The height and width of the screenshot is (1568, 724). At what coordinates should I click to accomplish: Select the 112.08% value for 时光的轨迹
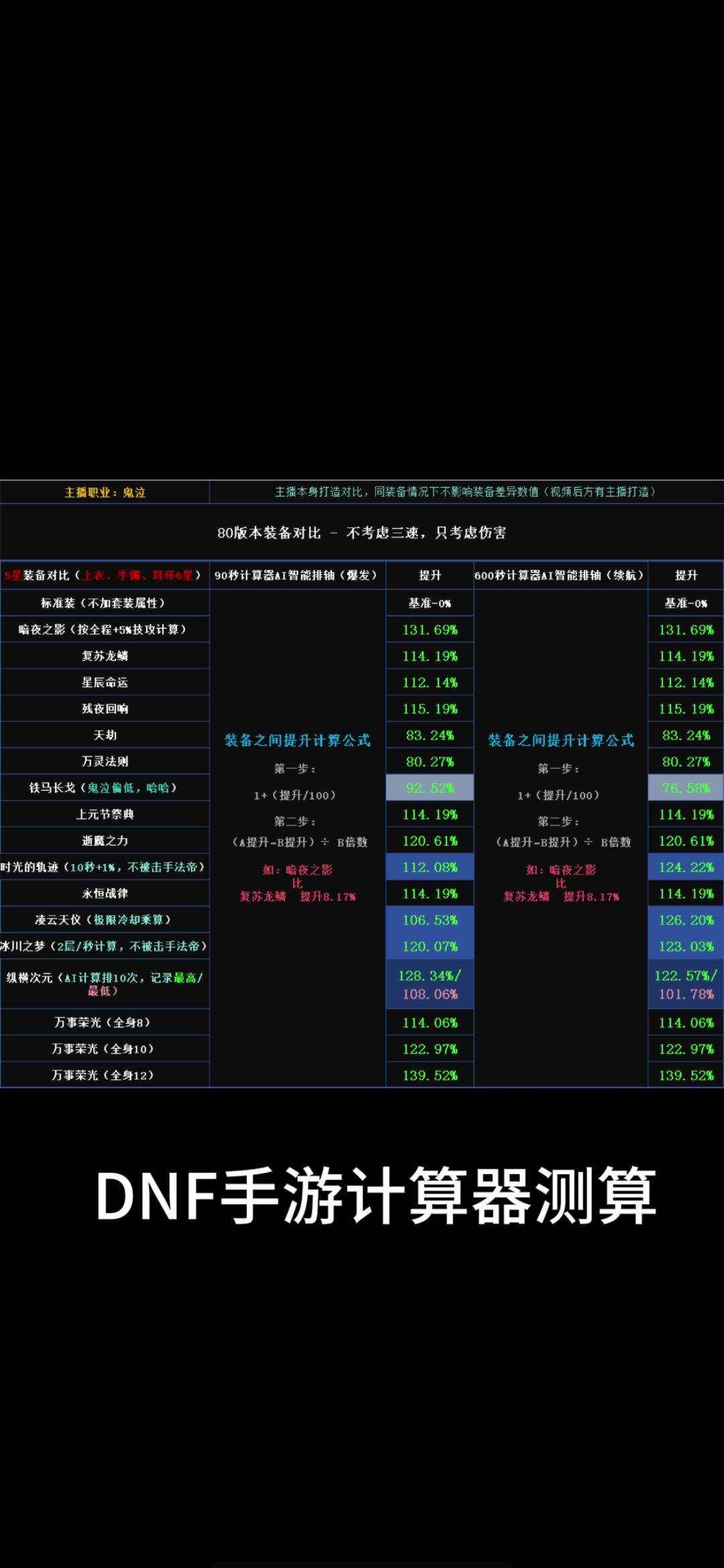click(x=430, y=867)
